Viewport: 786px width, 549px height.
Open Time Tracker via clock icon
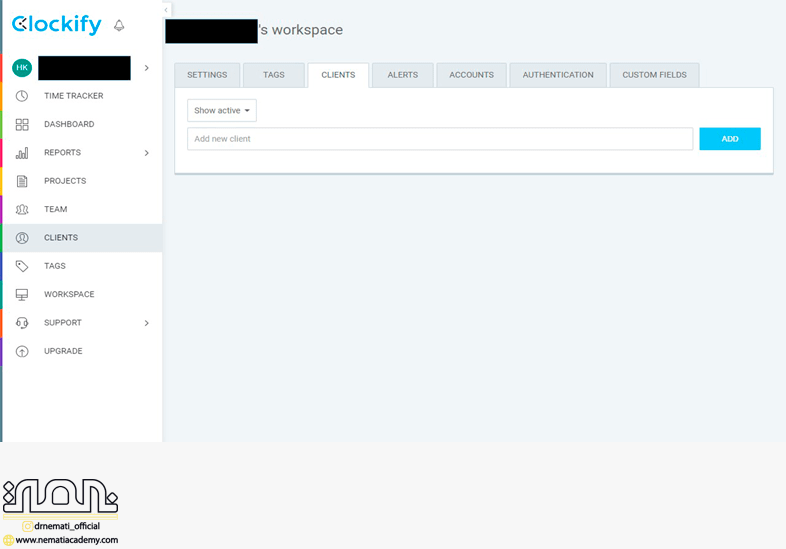coord(22,96)
